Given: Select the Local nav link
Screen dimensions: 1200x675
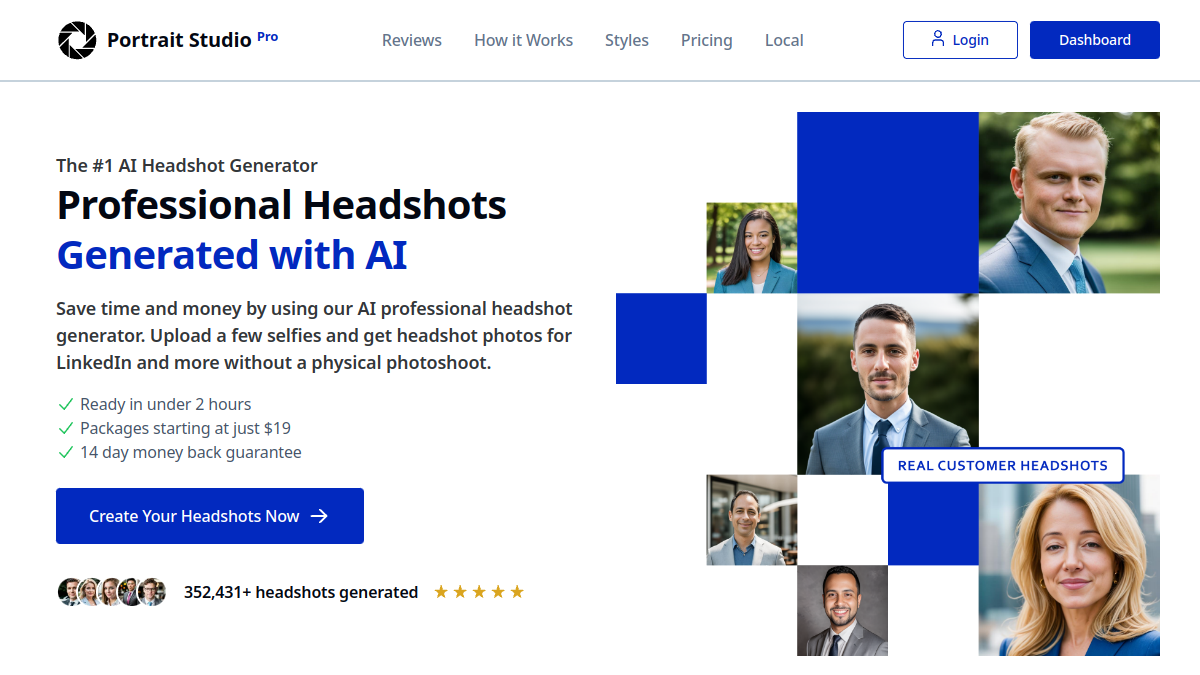Looking at the screenshot, I should pos(784,40).
